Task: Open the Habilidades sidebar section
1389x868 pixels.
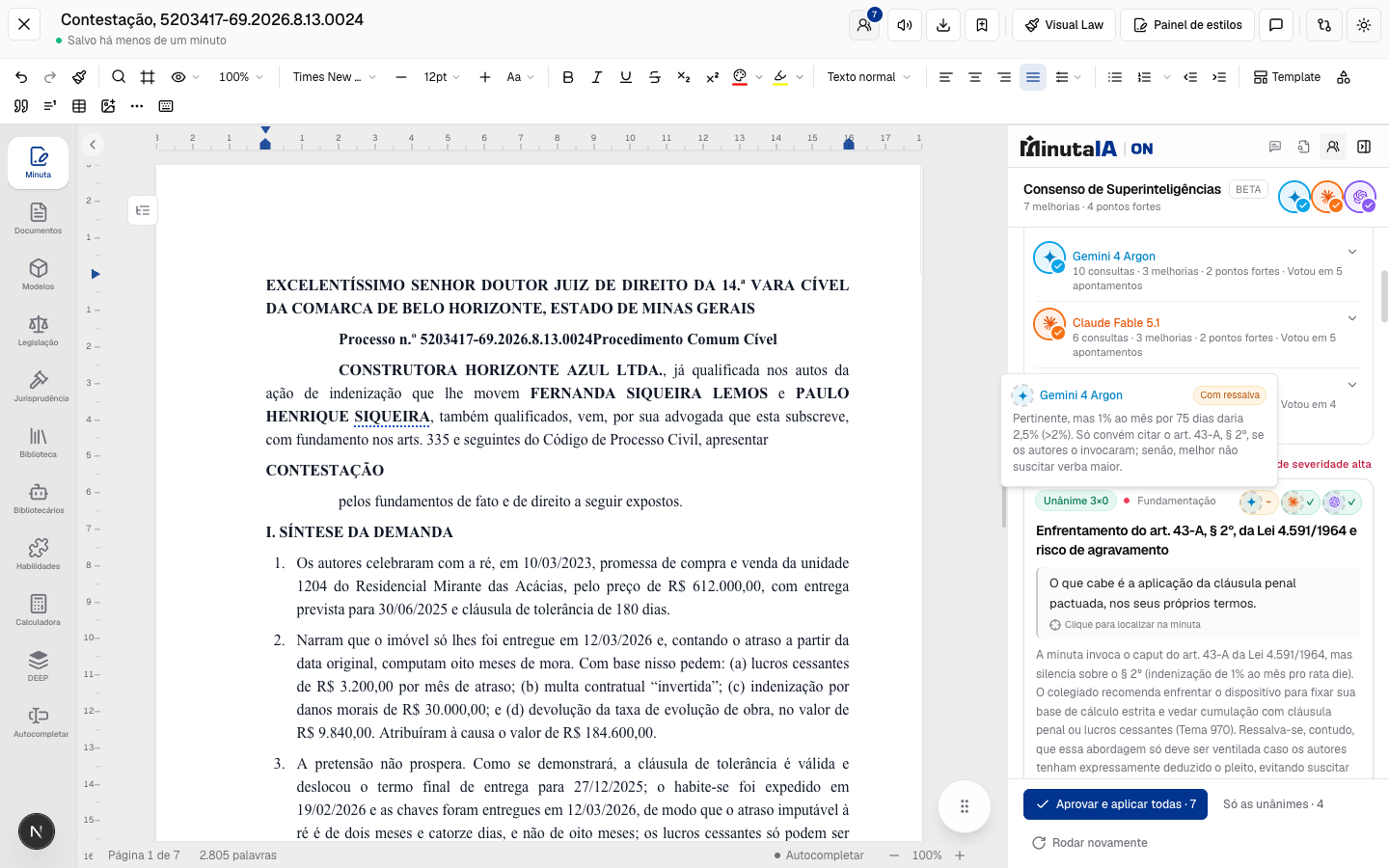Action: (x=39, y=555)
